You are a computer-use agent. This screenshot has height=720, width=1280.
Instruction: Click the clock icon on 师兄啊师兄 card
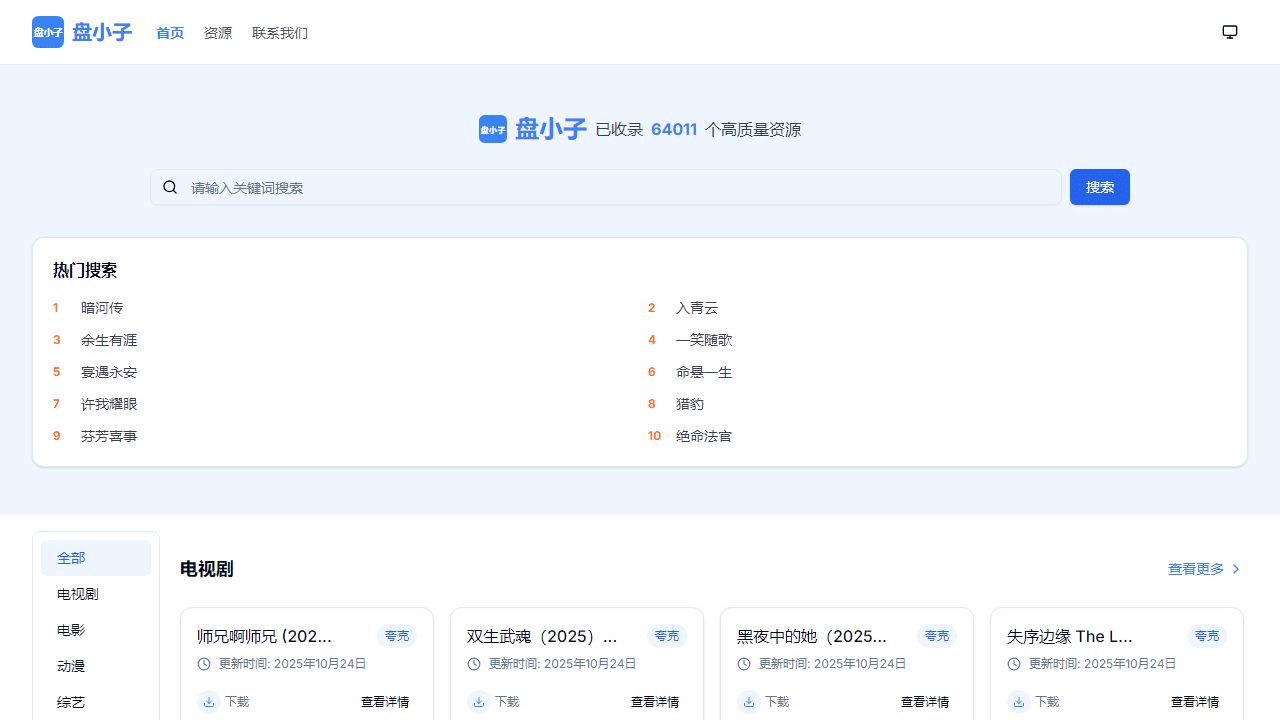pos(204,664)
